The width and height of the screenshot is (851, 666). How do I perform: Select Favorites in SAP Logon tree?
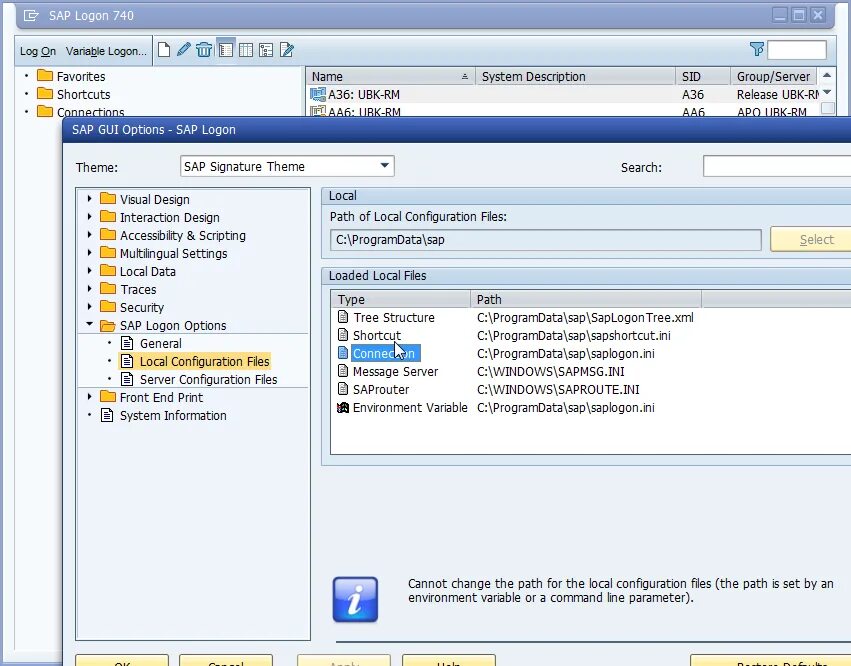(x=81, y=77)
